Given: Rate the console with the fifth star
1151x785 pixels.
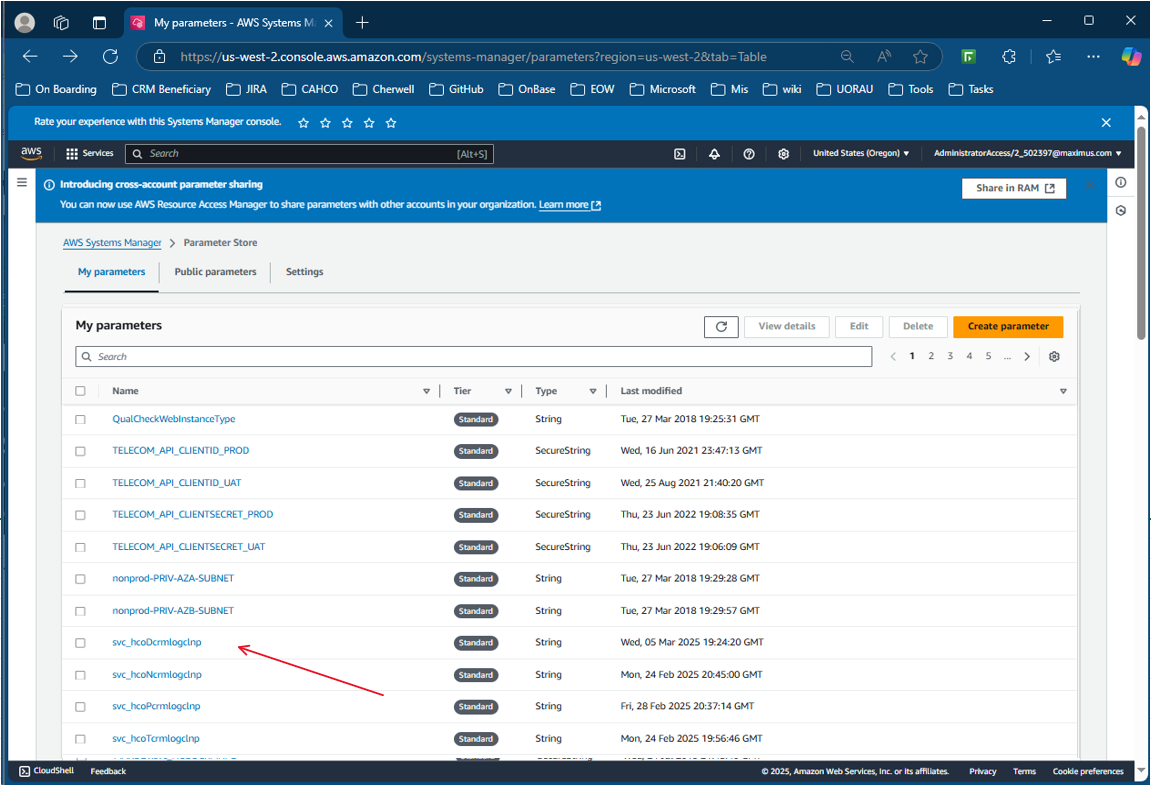Looking at the screenshot, I should point(391,123).
